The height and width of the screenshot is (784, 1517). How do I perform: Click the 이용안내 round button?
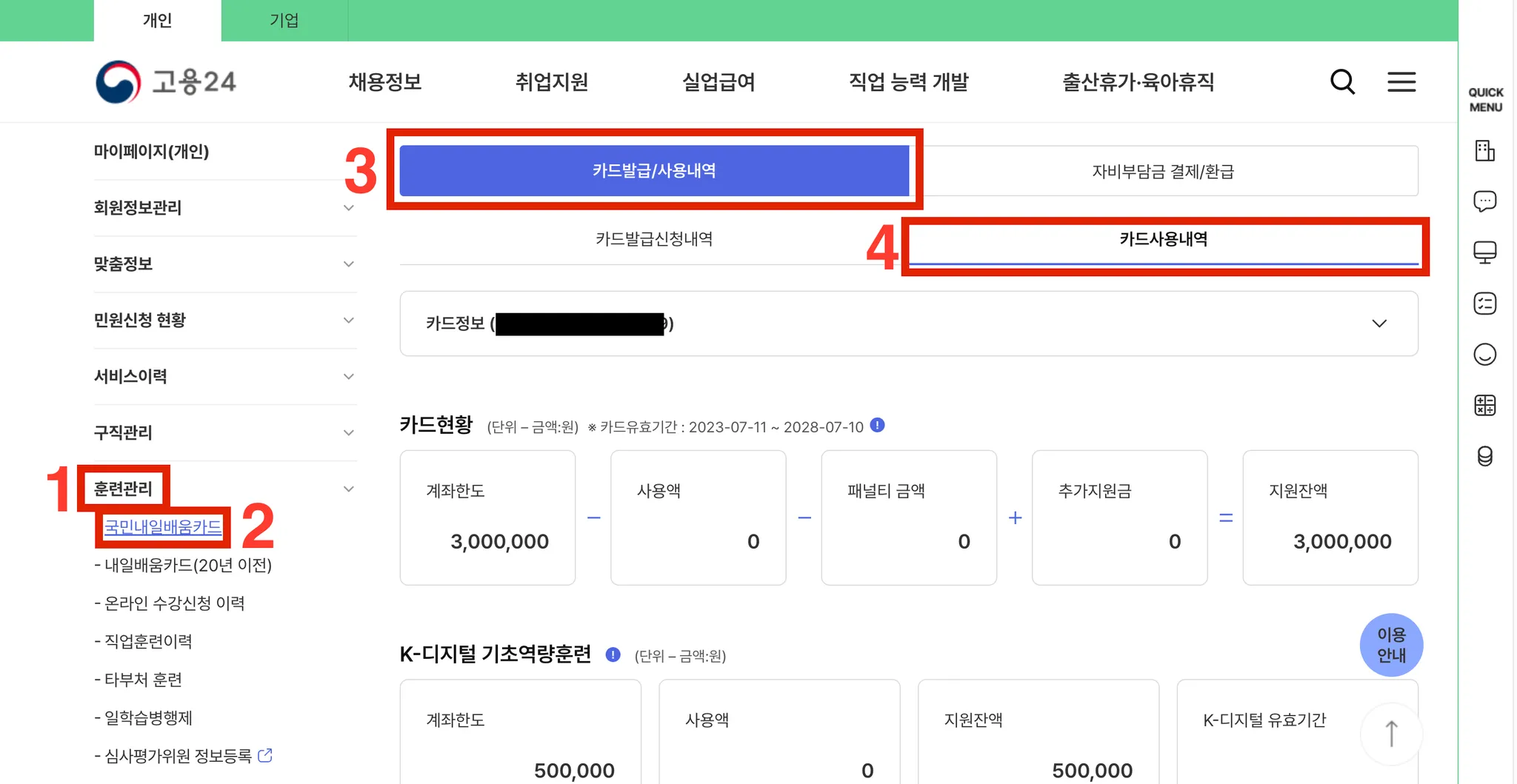pos(1390,645)
